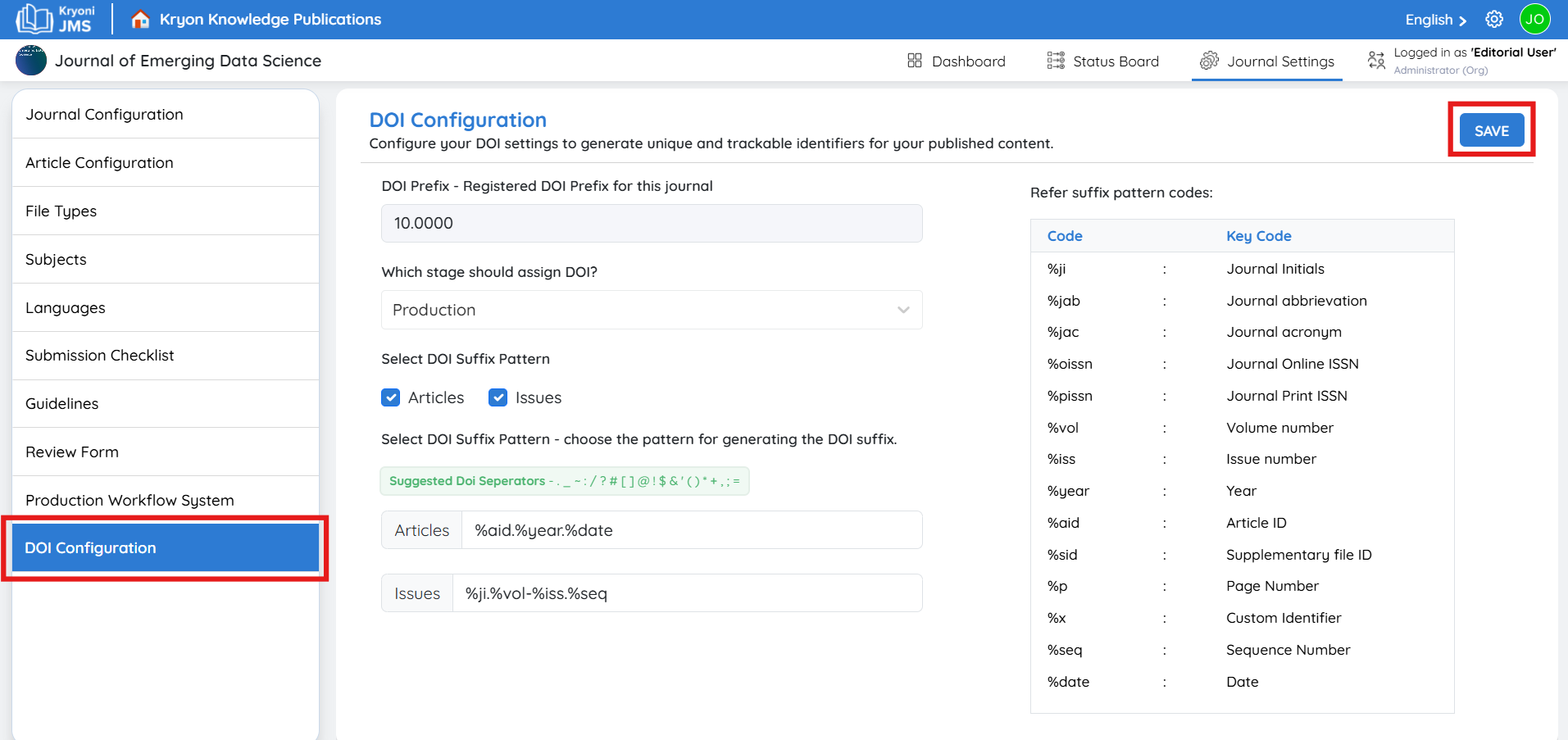
Task: Open the DOI assignment stage dropdown
Action: (652, 310)
